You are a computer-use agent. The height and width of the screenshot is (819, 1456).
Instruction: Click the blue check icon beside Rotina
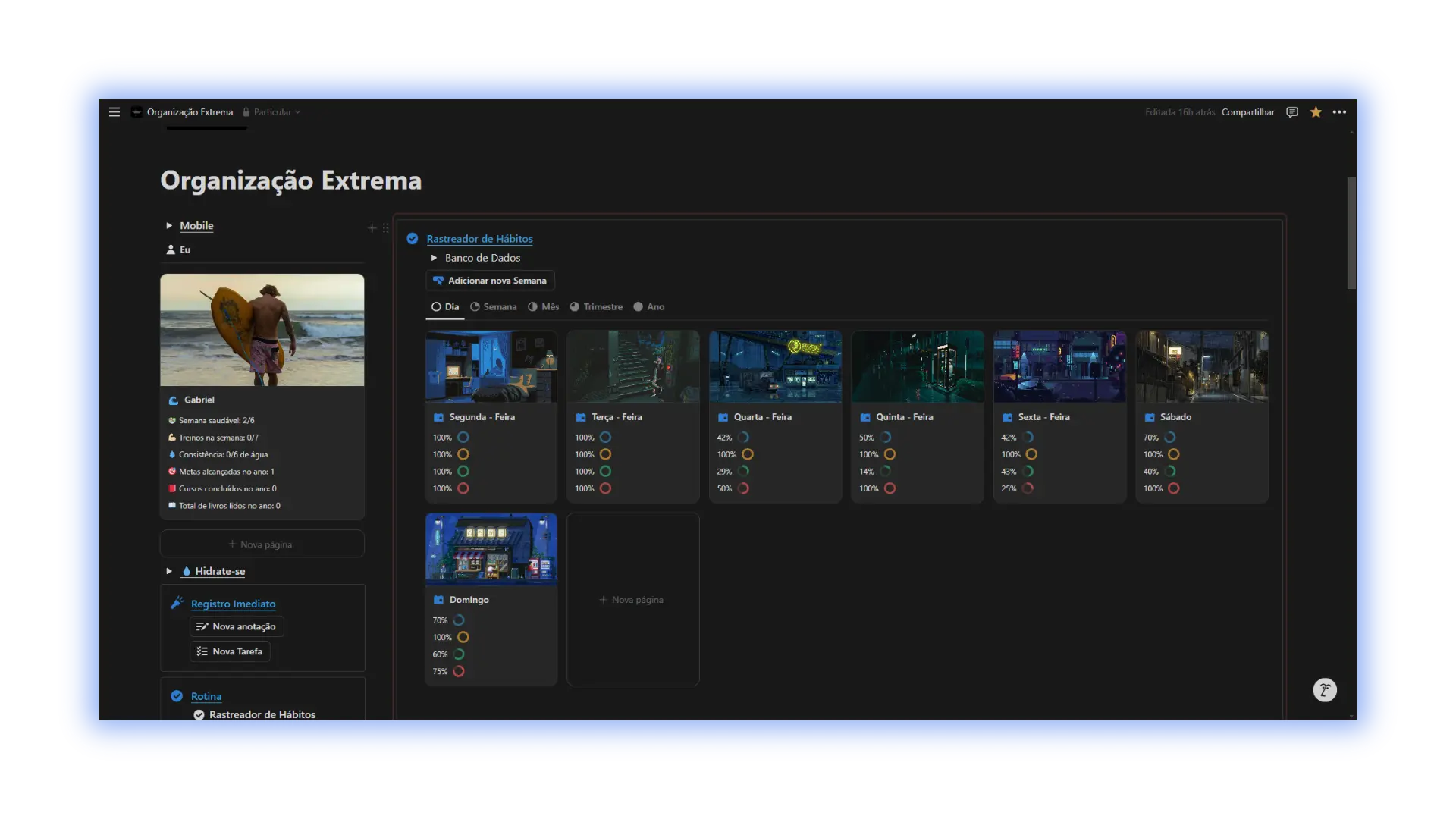(x=177, y=696)
